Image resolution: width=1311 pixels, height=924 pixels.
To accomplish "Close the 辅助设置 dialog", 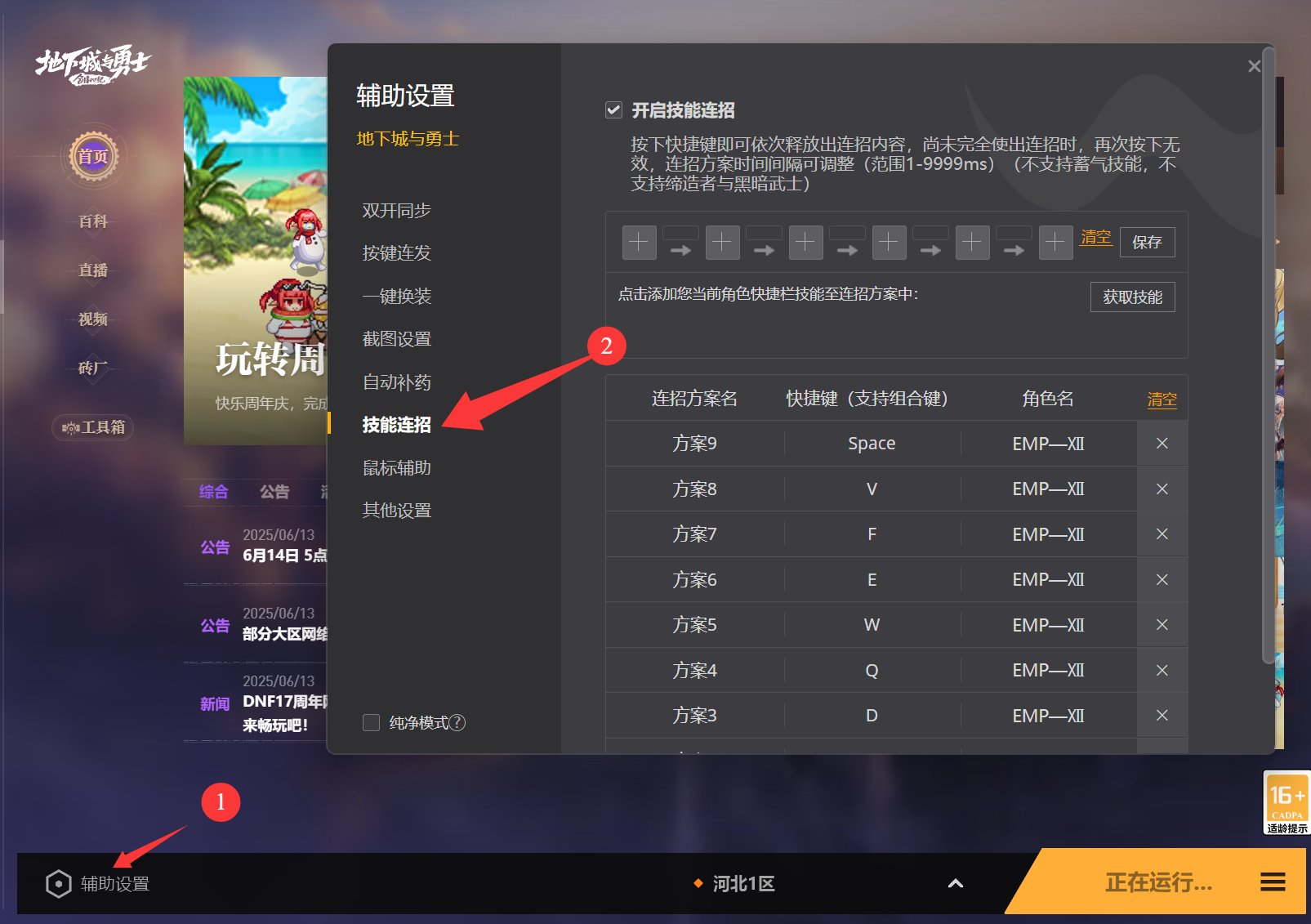I will [x=1255, y=66].
